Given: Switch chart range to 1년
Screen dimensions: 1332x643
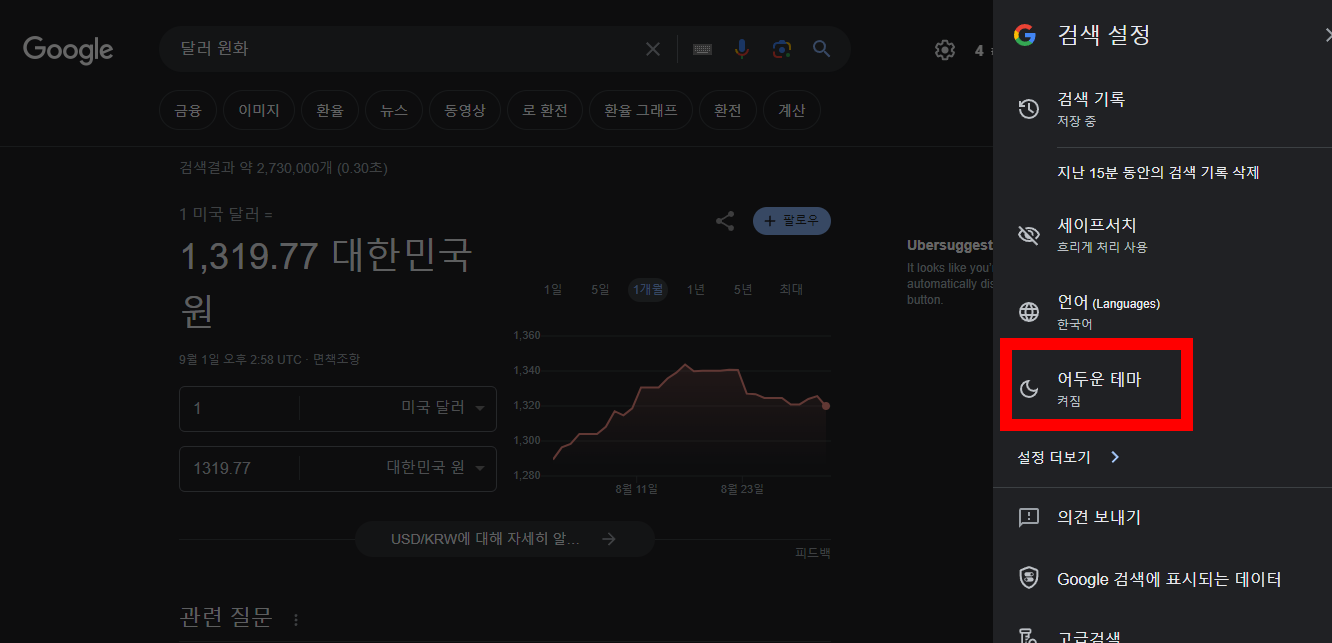Looking at the screenshot, I should tap(696, 290).
